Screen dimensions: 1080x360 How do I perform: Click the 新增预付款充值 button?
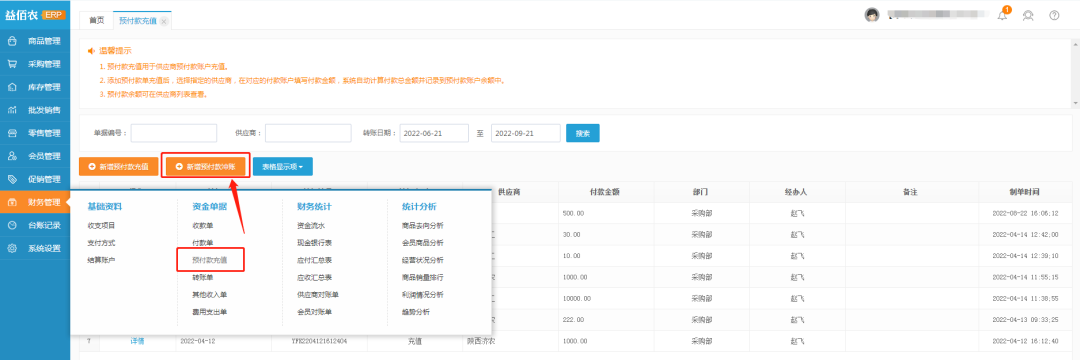coord(118,167)
